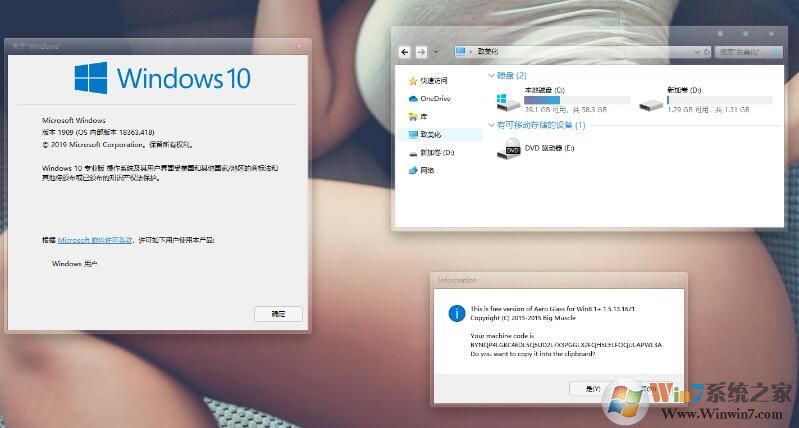Click the Information dialog title bar
The image size is (799, 428).
559,280
